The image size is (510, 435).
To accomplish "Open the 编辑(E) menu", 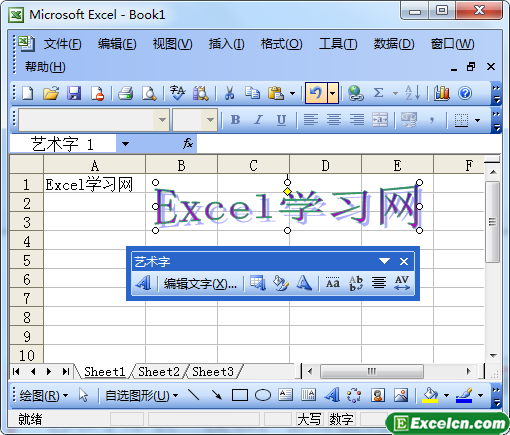I will coord(117,44).
